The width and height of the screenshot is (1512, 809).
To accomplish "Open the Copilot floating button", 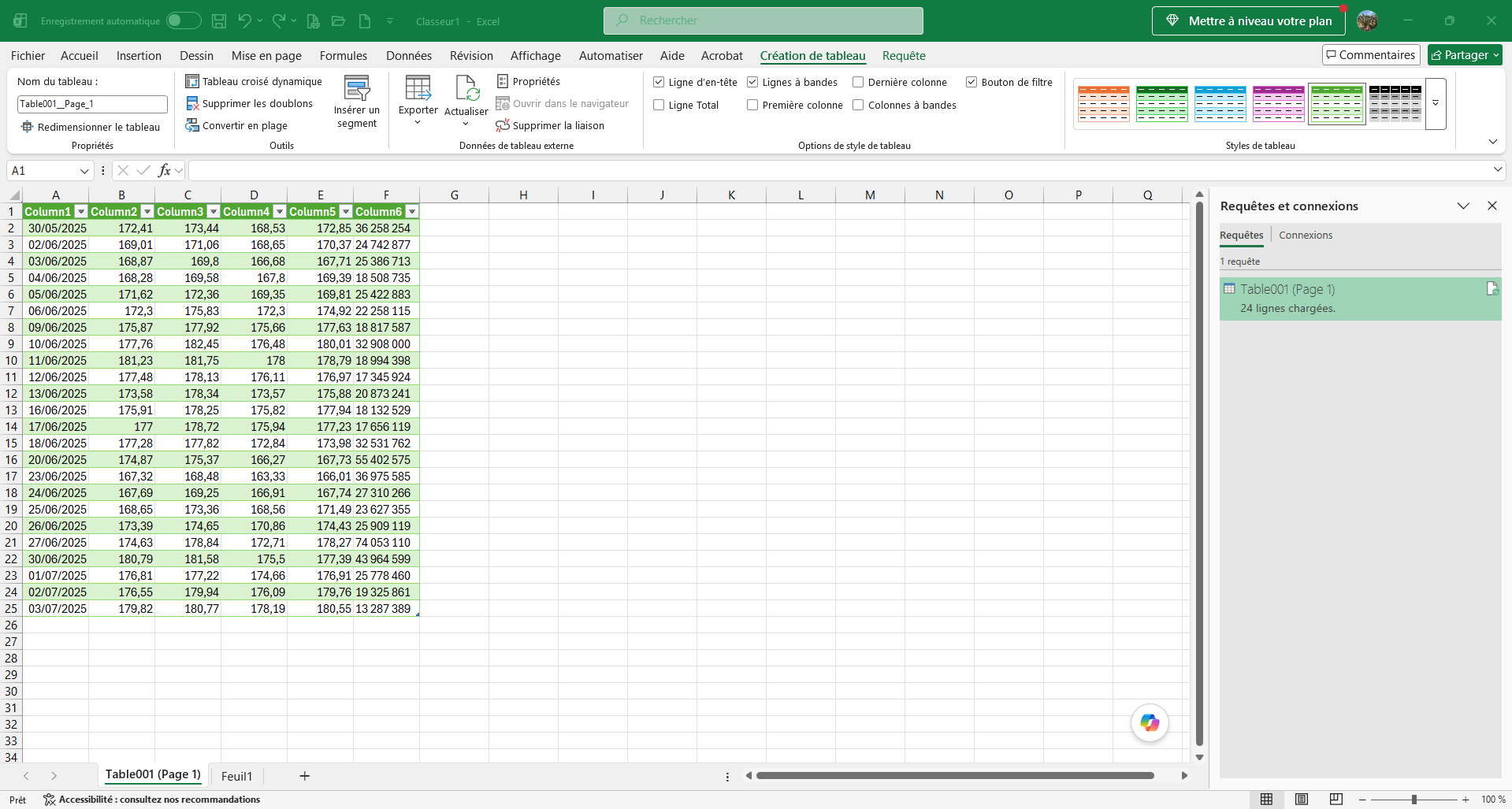I will pos(1150,722).
